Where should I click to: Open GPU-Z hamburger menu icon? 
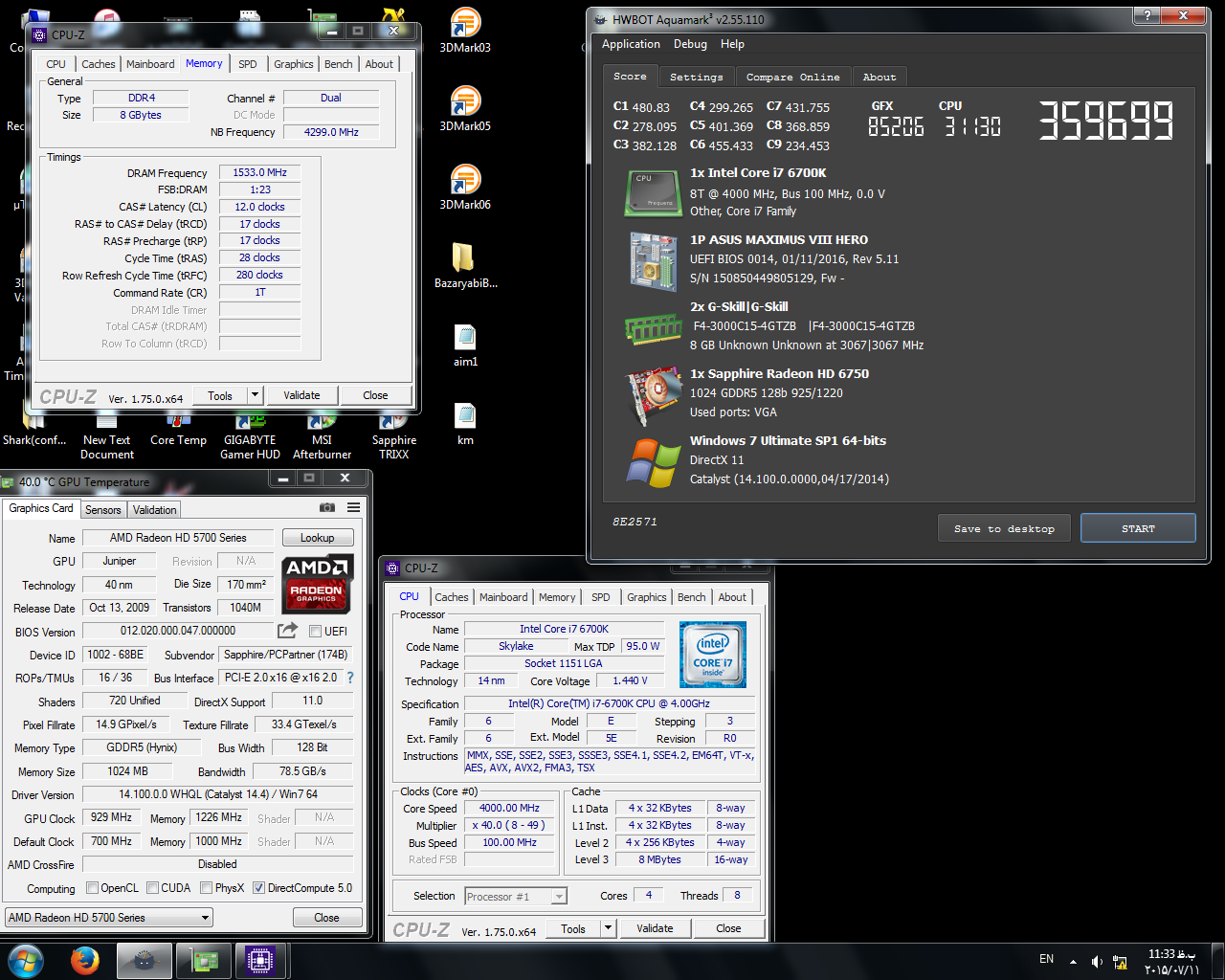pos(354,507)
